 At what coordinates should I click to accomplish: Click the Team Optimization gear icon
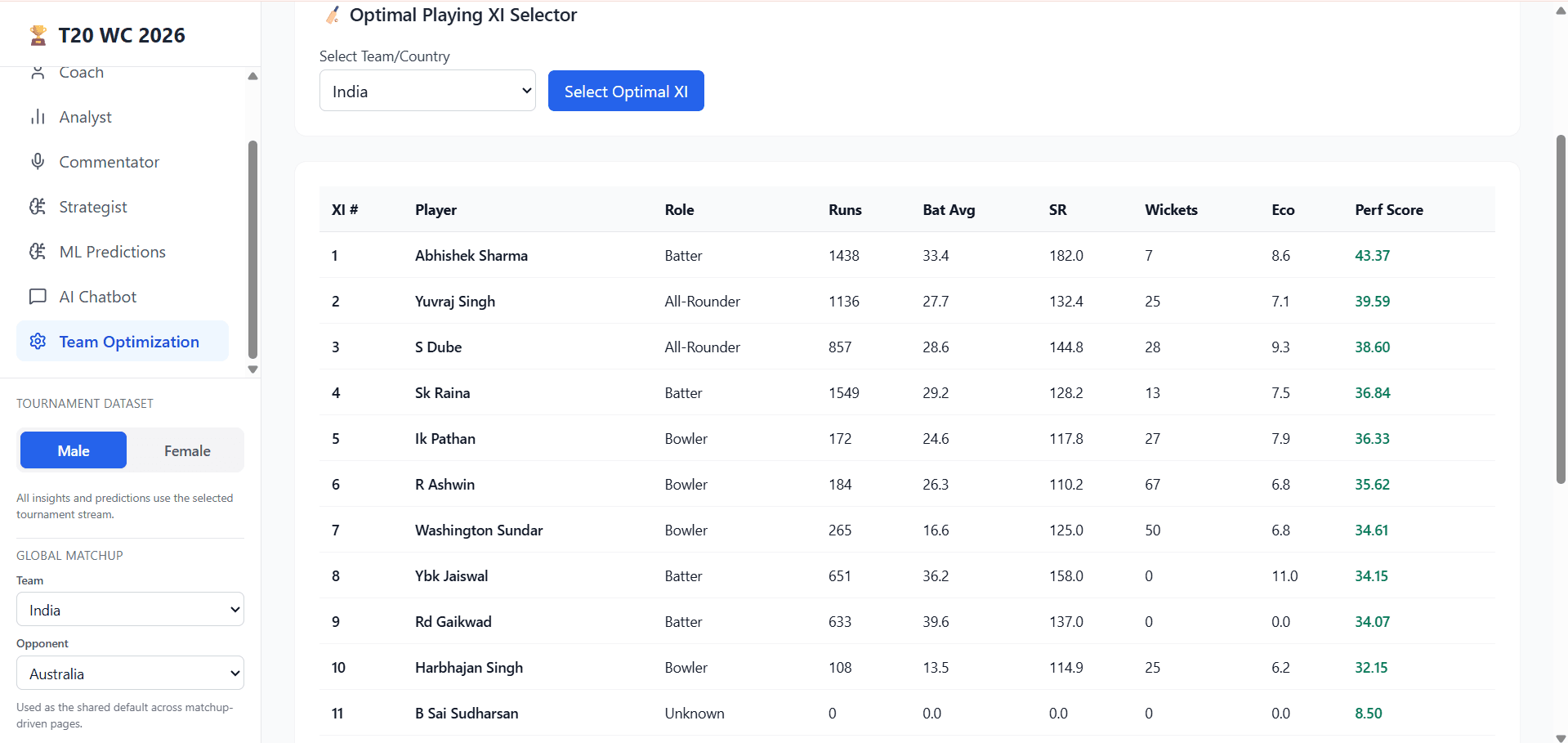pyautogui.click(x=37, y=341)
